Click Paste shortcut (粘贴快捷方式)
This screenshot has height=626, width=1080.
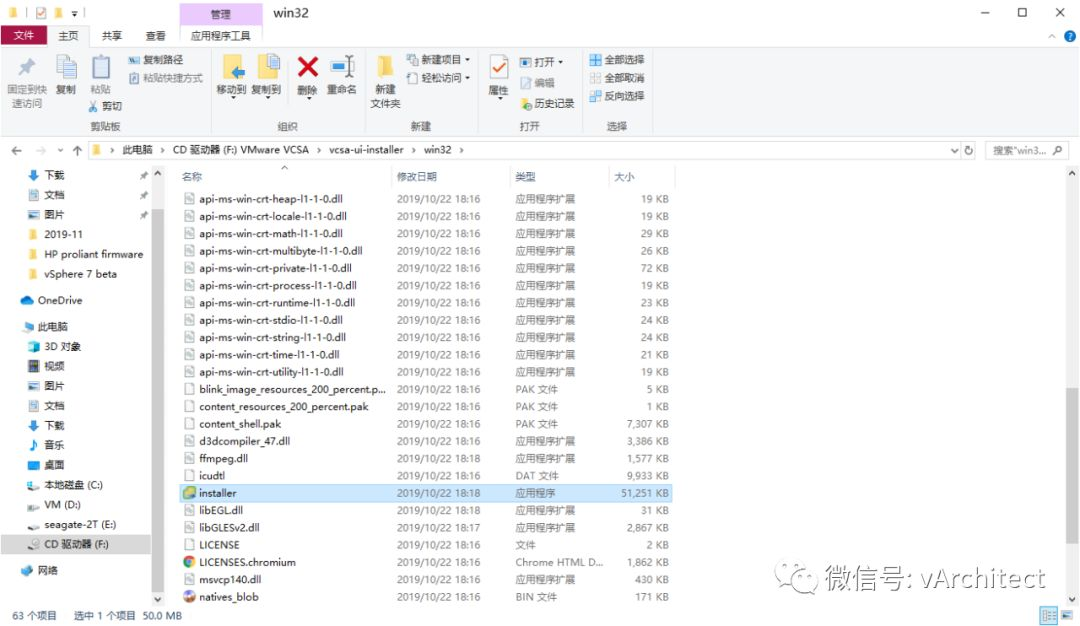tap(165, 78)
